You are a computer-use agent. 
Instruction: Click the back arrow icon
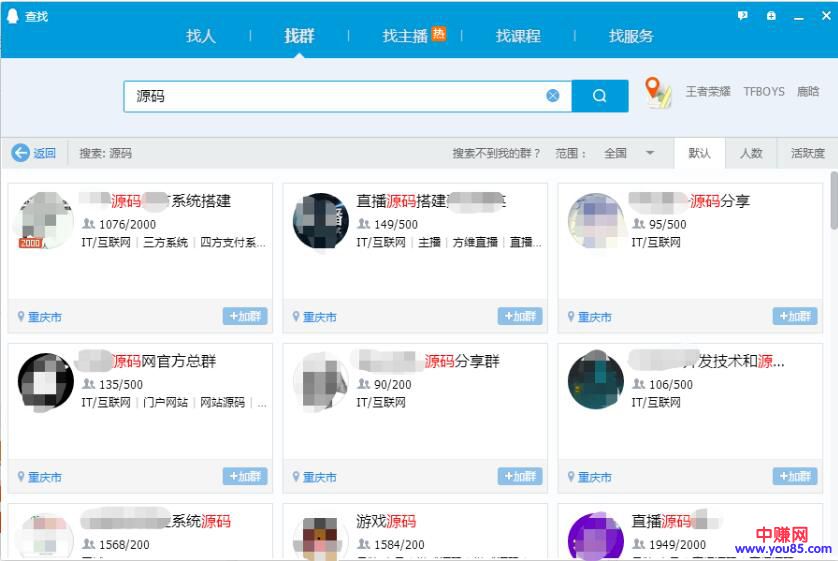pyautogui.click(x=21, y=153)
